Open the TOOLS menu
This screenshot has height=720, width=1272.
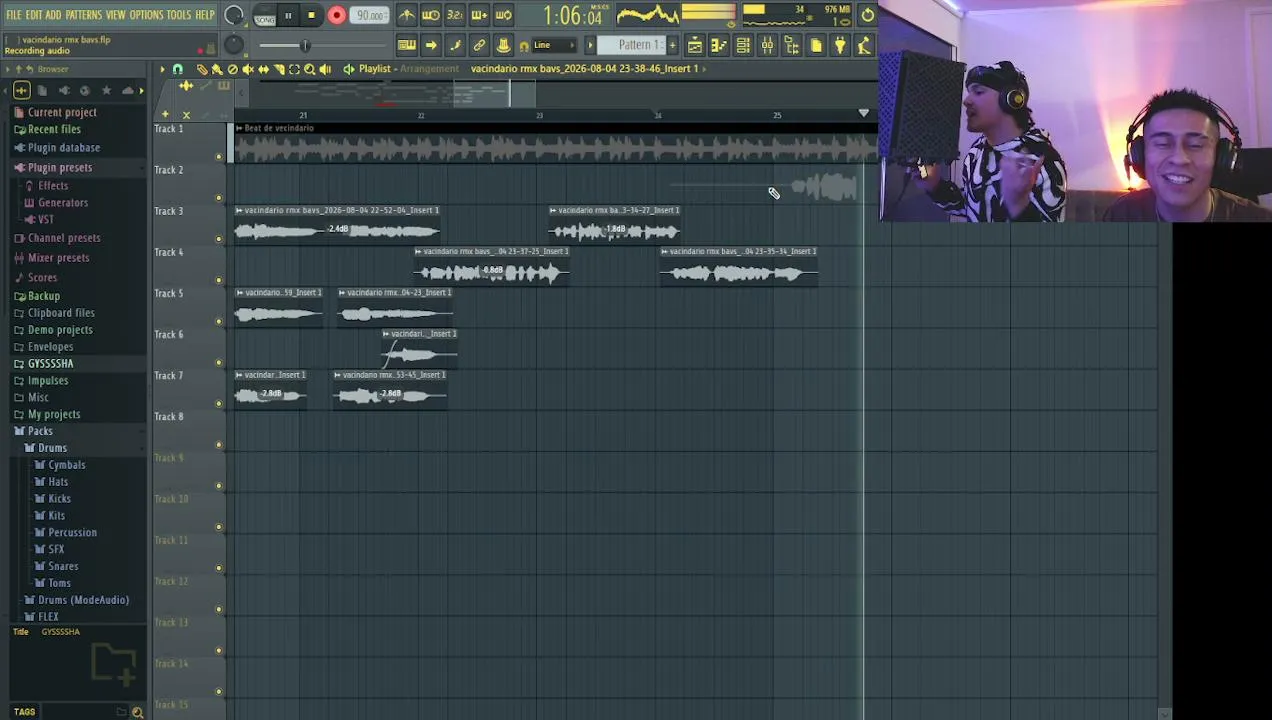tap(179, 15)
